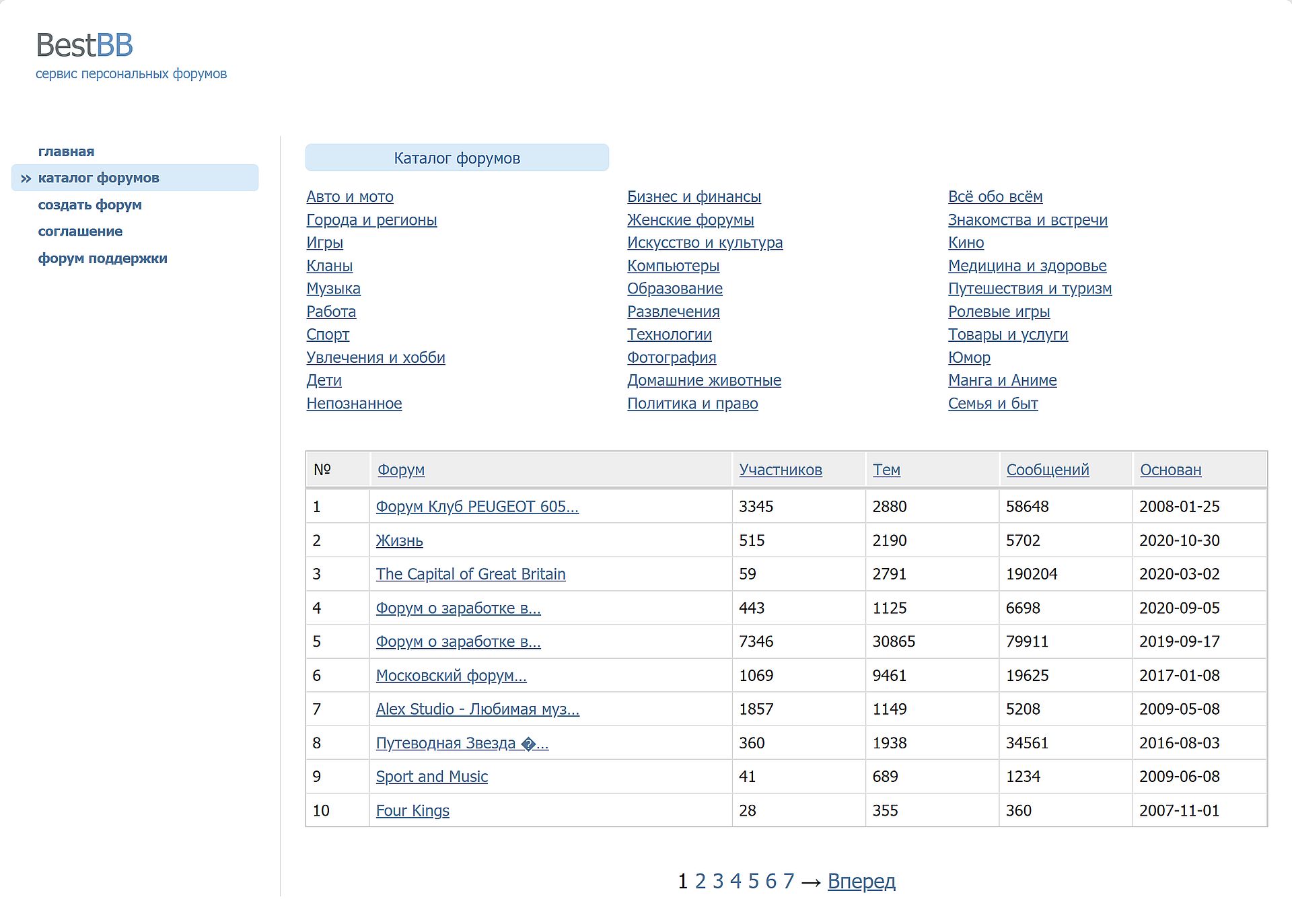1292x924 pixels.
Task: Open the Развлечения category
Action: 673,312
